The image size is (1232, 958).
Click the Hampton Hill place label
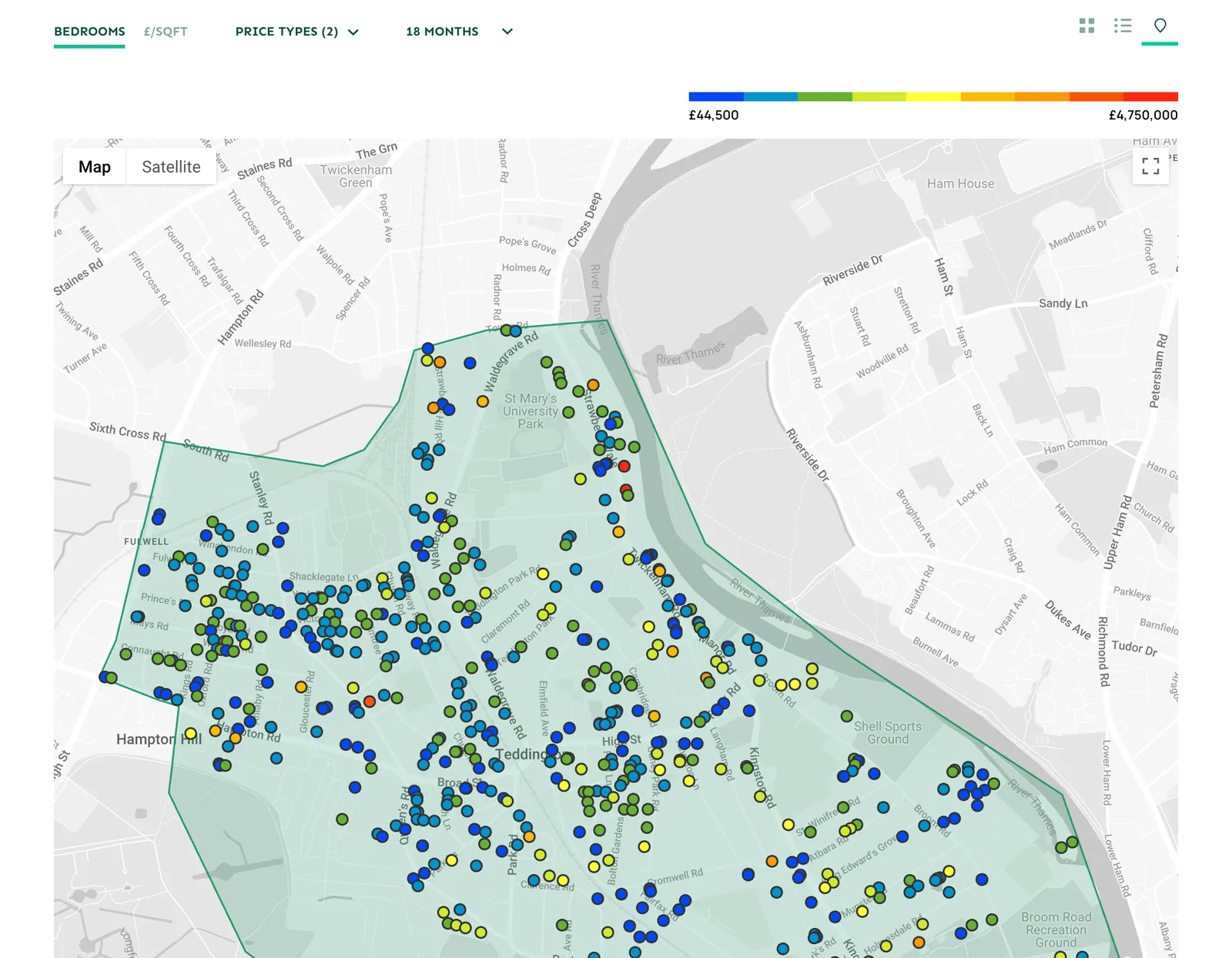click(159, 739)
